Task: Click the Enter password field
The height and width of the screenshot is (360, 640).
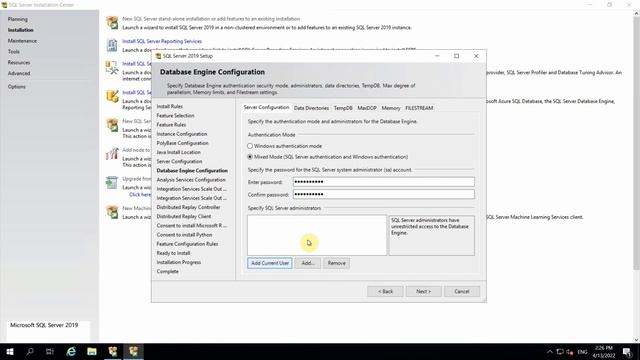Action: tap(384, 182)
